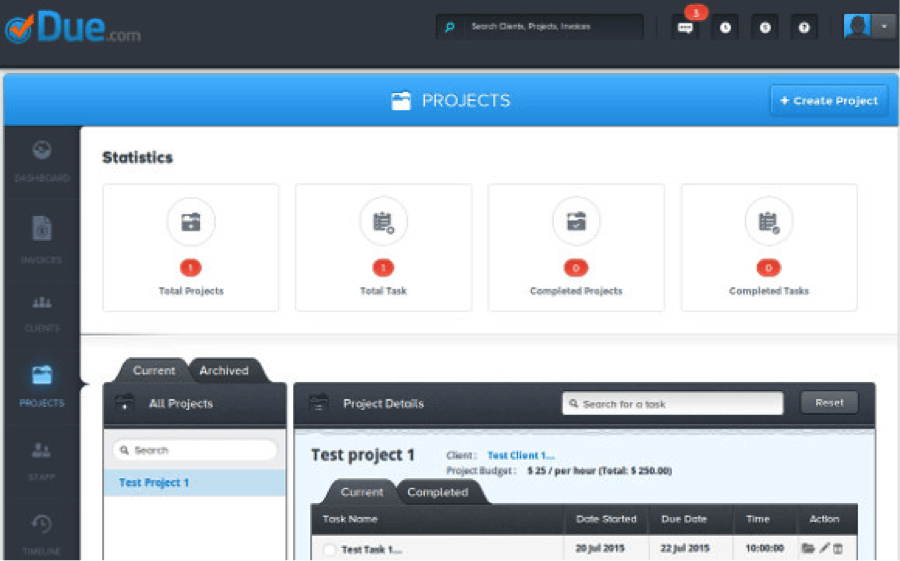The width and height of the screenshot is (900, 561).
Task: Click the dollar payments icon in header
Action: click(765, 28)
